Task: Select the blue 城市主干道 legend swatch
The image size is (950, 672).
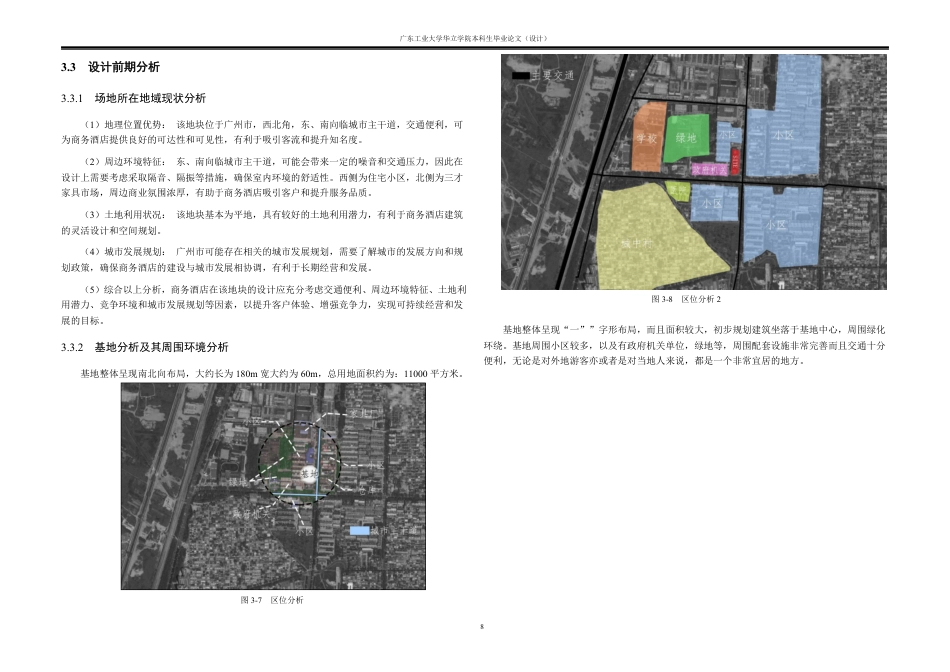Action: point(359,531)
